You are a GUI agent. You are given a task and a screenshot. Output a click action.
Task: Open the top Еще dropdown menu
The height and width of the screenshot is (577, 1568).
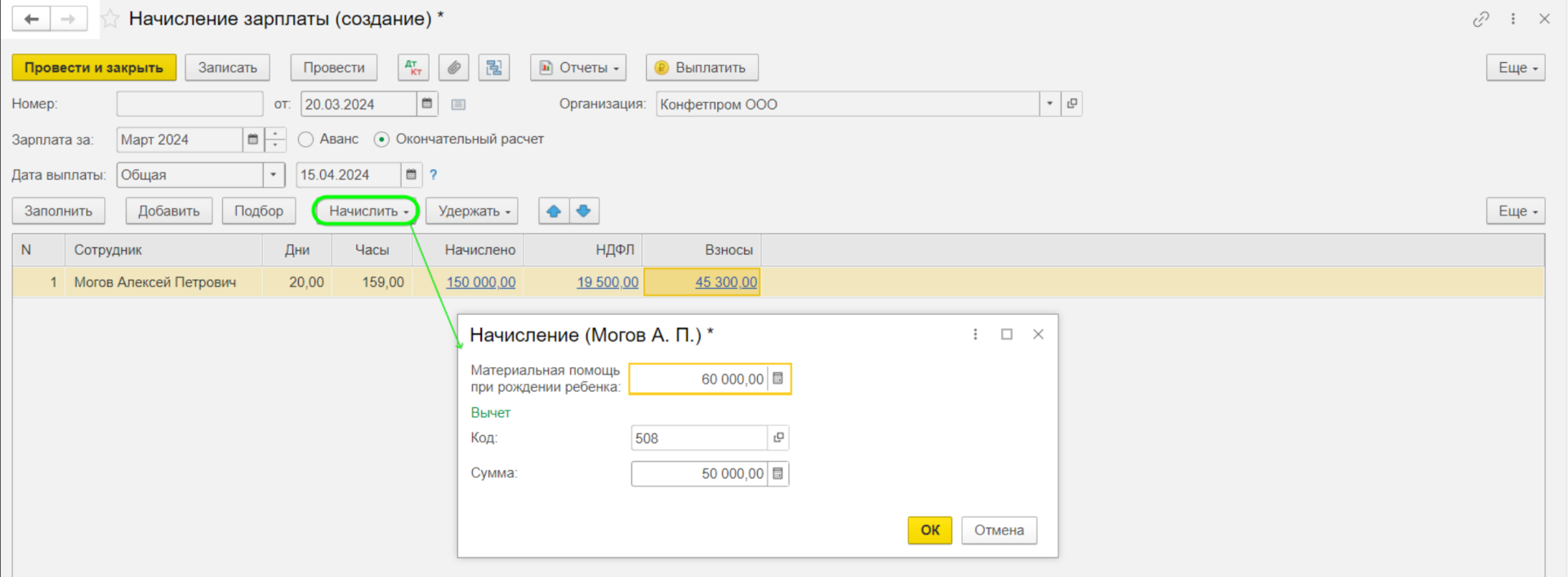(x=1517, y=68)
